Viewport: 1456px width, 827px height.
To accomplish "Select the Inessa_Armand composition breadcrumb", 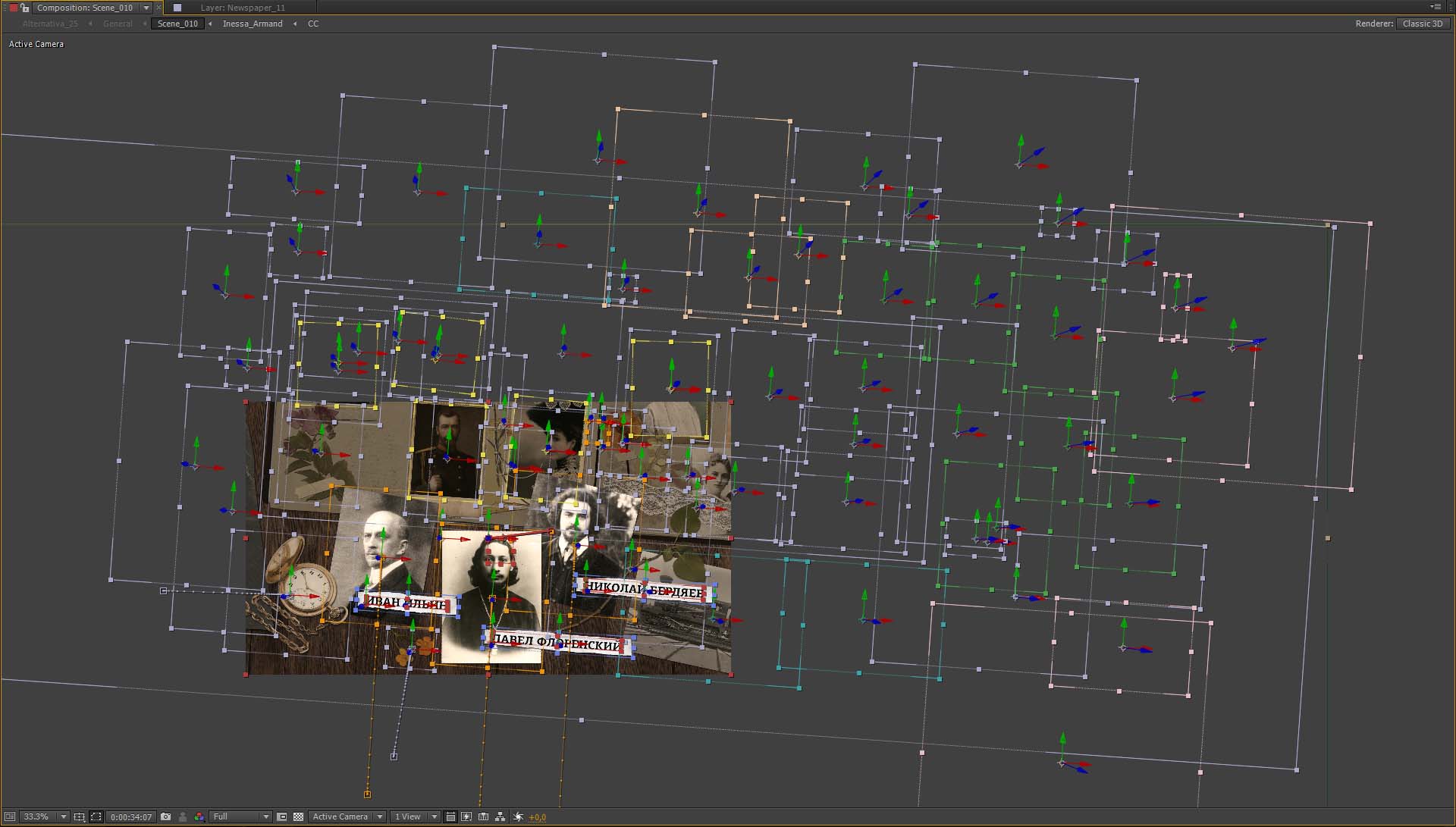I will (252, 23).
